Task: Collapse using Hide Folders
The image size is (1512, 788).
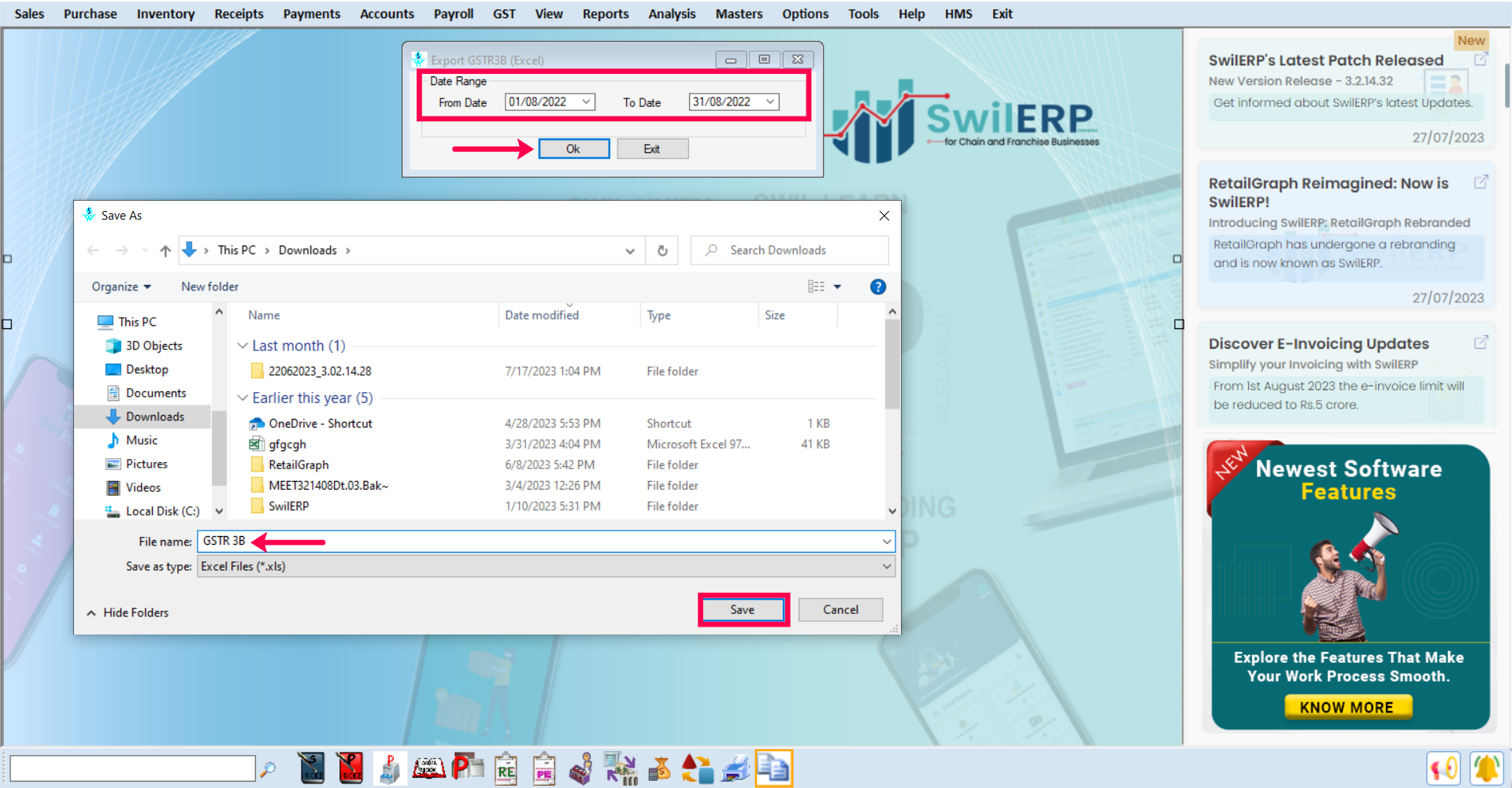Action: 128,612
